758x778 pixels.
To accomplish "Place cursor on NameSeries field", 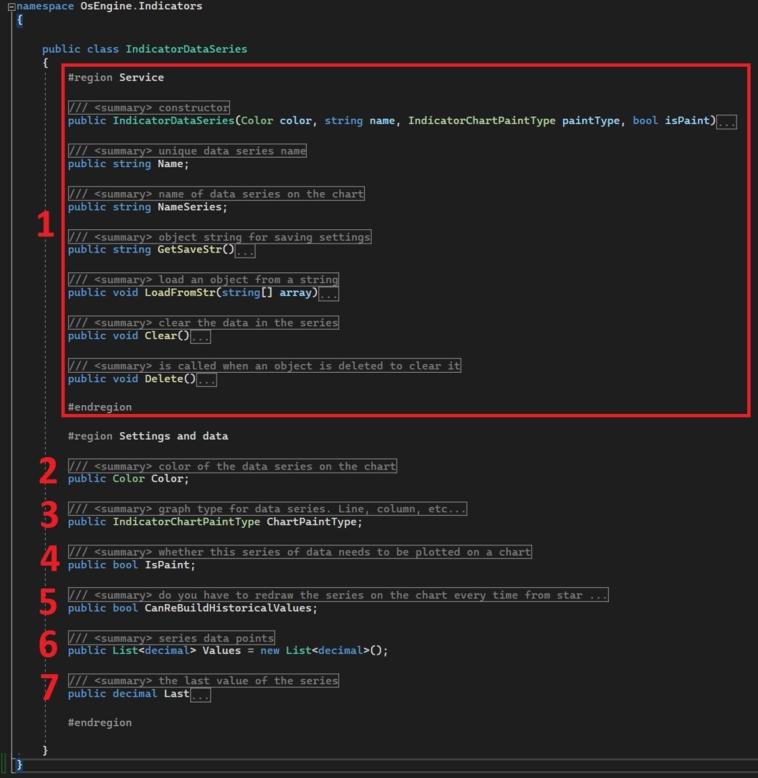I will tap(190, 207).
